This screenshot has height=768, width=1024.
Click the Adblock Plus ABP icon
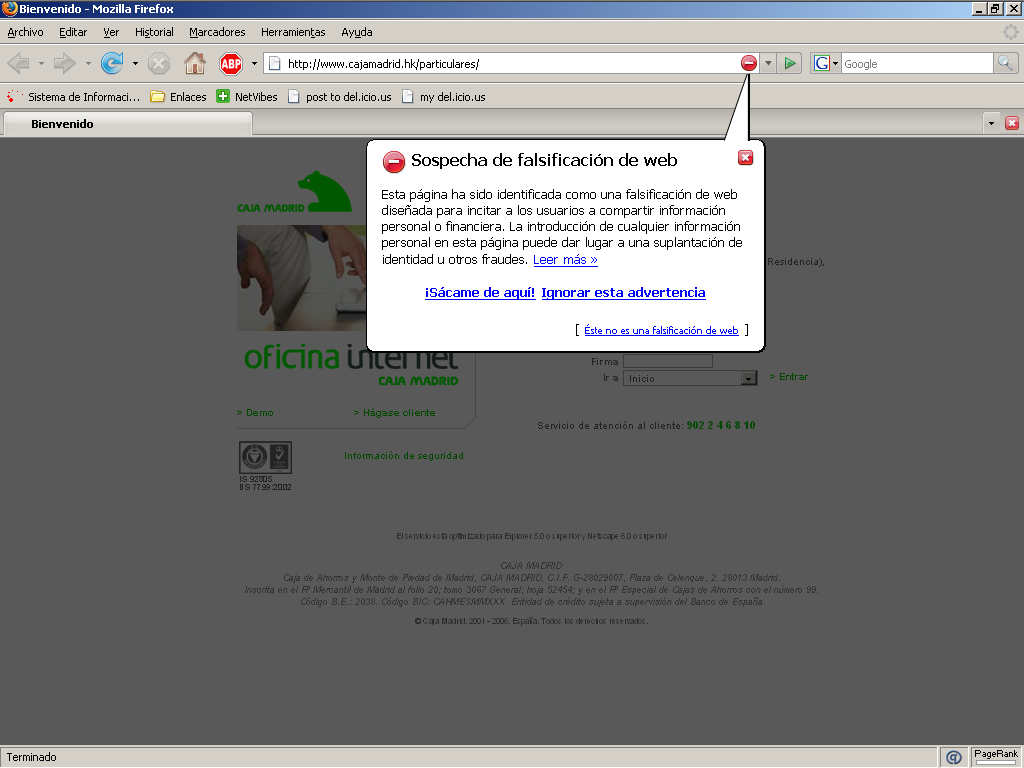click(x=231, y=64)
